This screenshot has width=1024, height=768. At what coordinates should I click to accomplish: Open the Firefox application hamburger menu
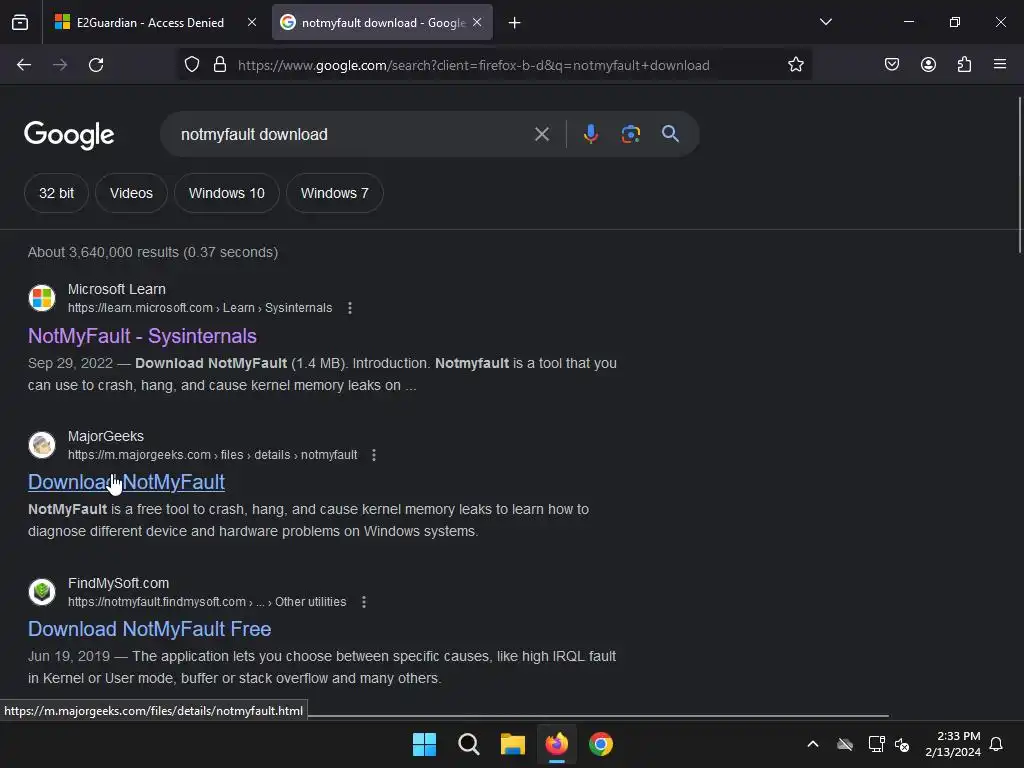point(1000,65)
